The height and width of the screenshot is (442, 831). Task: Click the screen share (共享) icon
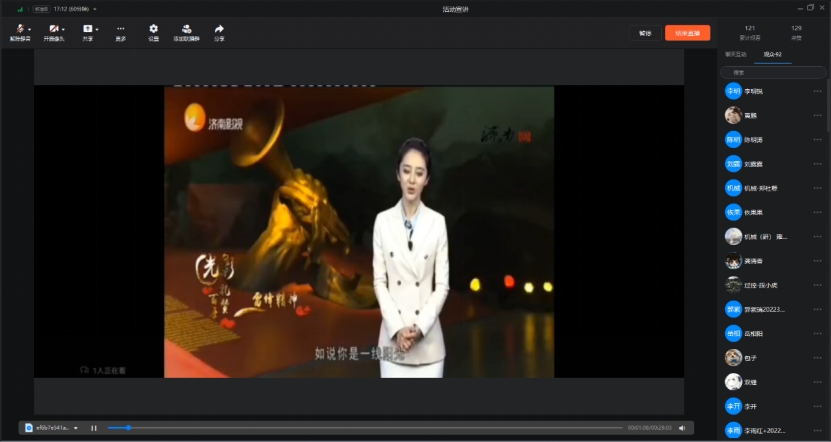pyautogui.click(x=87, y=29)
